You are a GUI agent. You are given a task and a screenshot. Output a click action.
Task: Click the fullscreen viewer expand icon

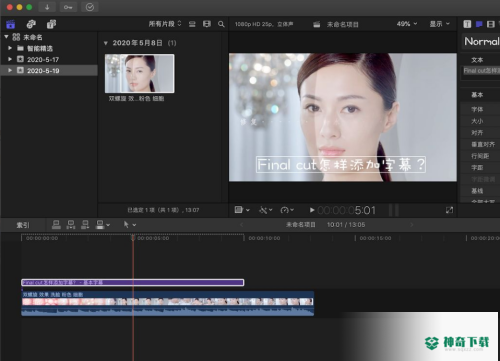point(449,210)
